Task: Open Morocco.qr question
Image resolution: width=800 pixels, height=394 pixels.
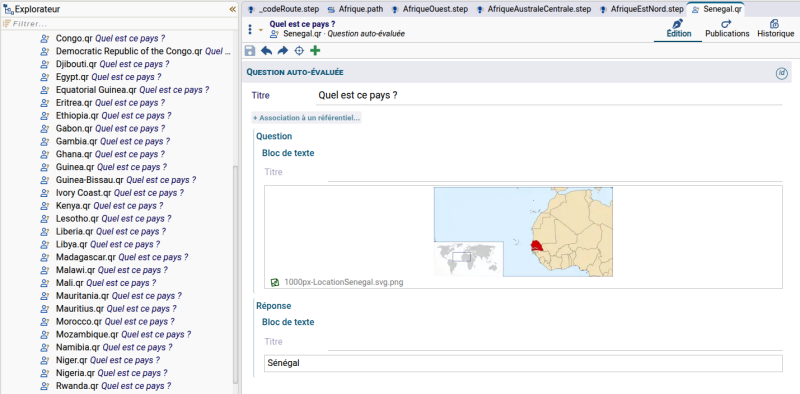Action: pyautogui.click(x=107, y=322)
